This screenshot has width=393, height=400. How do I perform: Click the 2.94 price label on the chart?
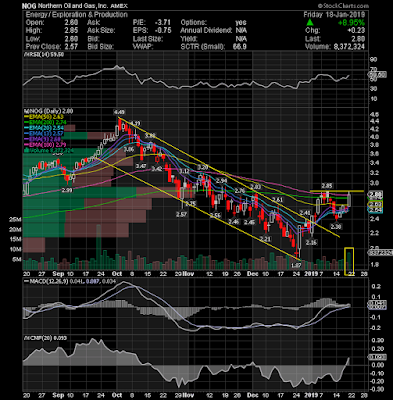point(222,180)
